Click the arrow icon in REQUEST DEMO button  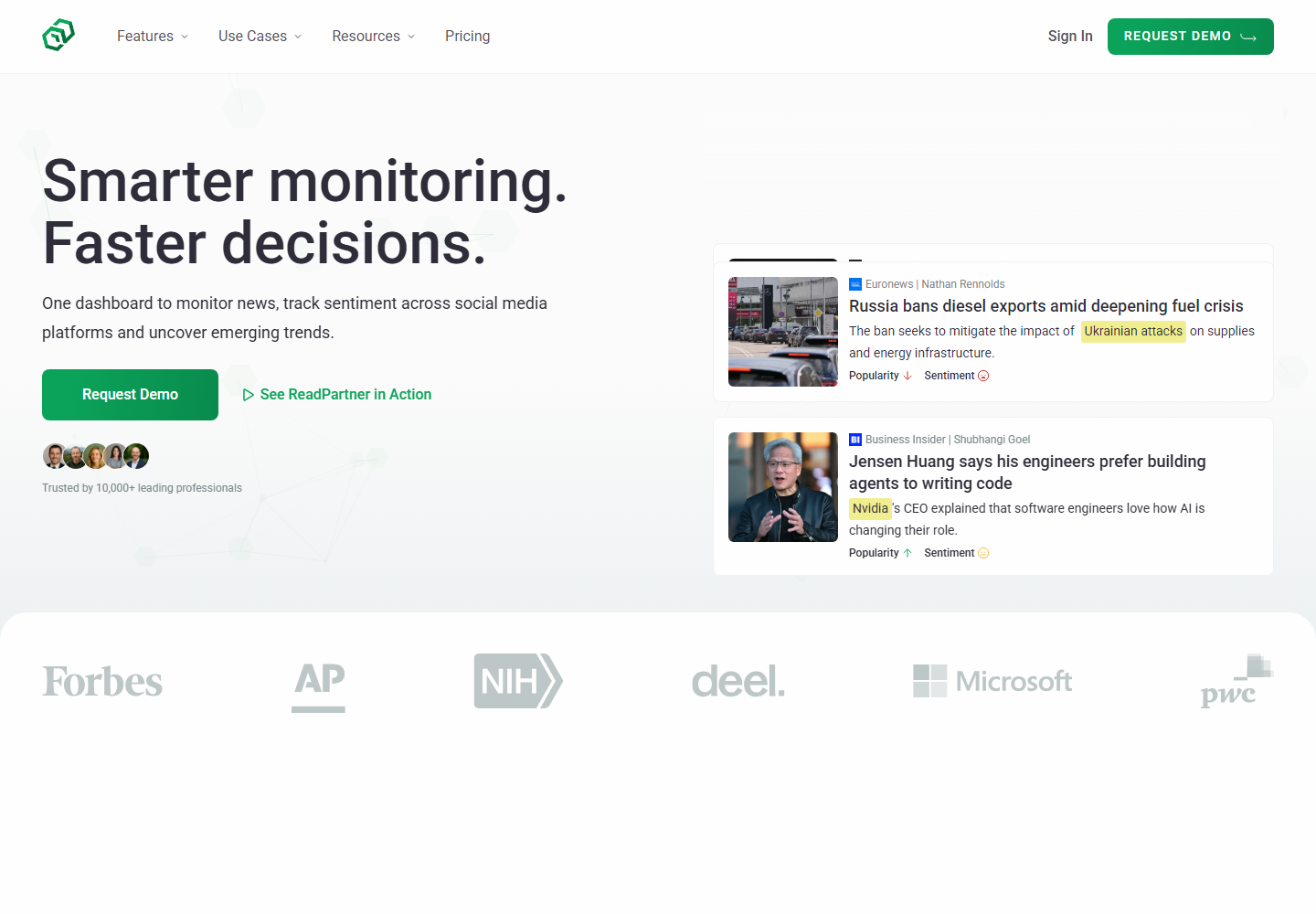point(1248,37)
